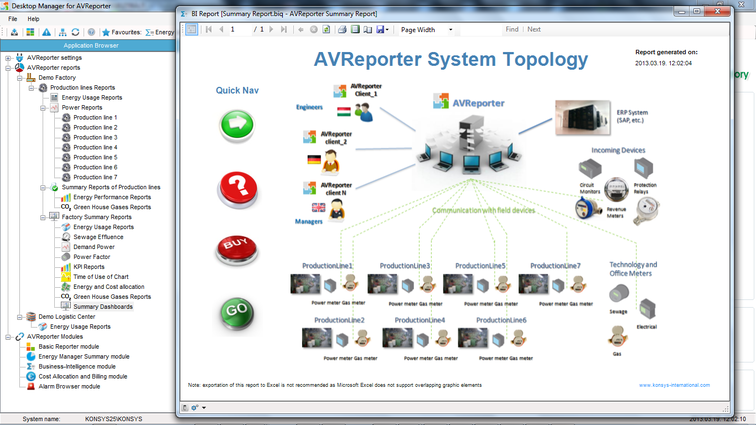This screenshot has width=756, height=425.
Task: Refresh the BI report
Action: (x=326, y=29)
